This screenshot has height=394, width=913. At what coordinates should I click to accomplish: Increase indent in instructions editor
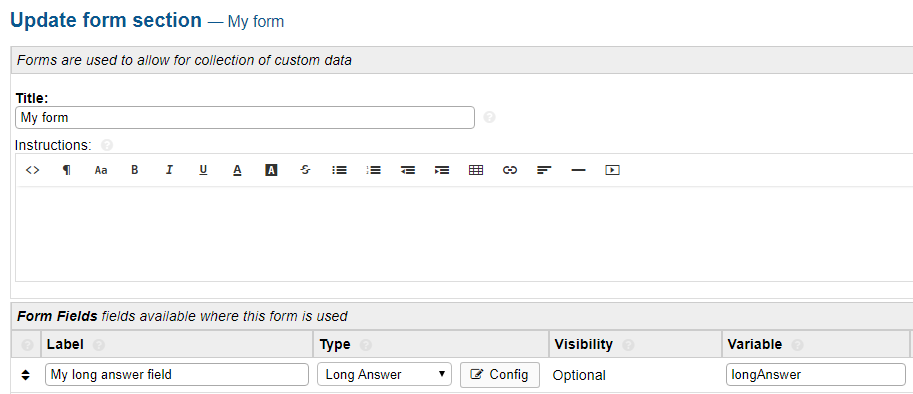442,170
